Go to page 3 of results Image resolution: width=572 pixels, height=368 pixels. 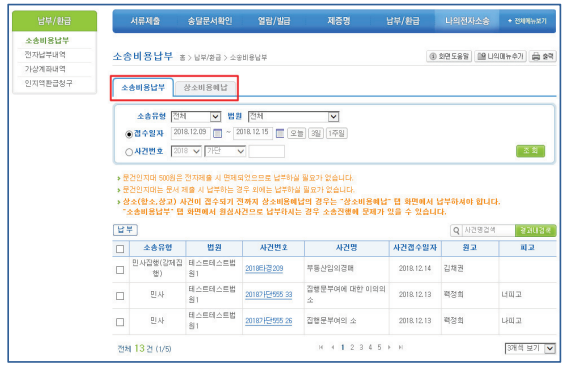click(361, 347)
